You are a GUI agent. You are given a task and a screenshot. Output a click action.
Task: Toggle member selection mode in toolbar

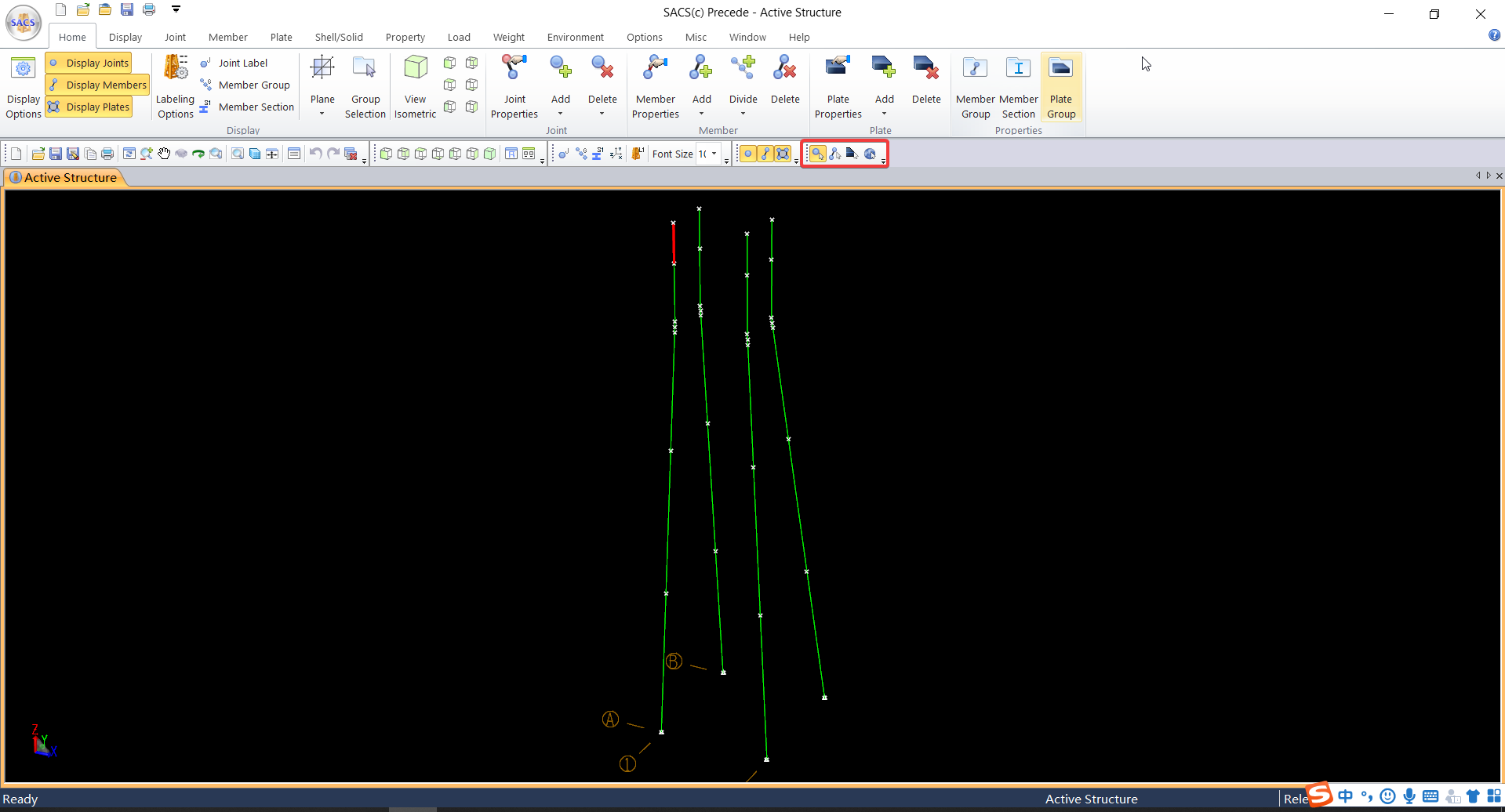[765, 154]
